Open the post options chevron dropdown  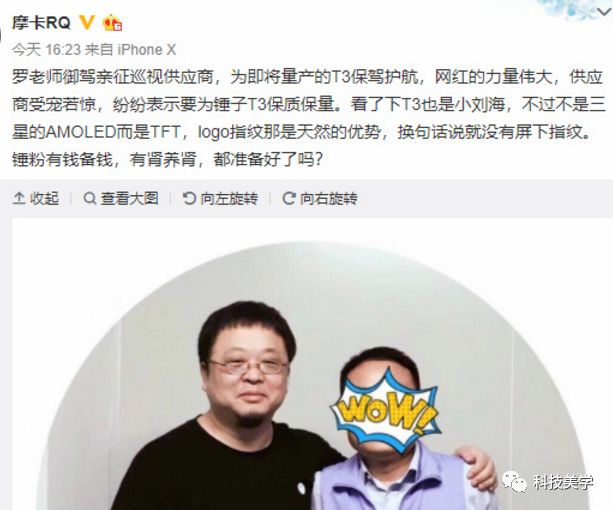coord(604,12)
